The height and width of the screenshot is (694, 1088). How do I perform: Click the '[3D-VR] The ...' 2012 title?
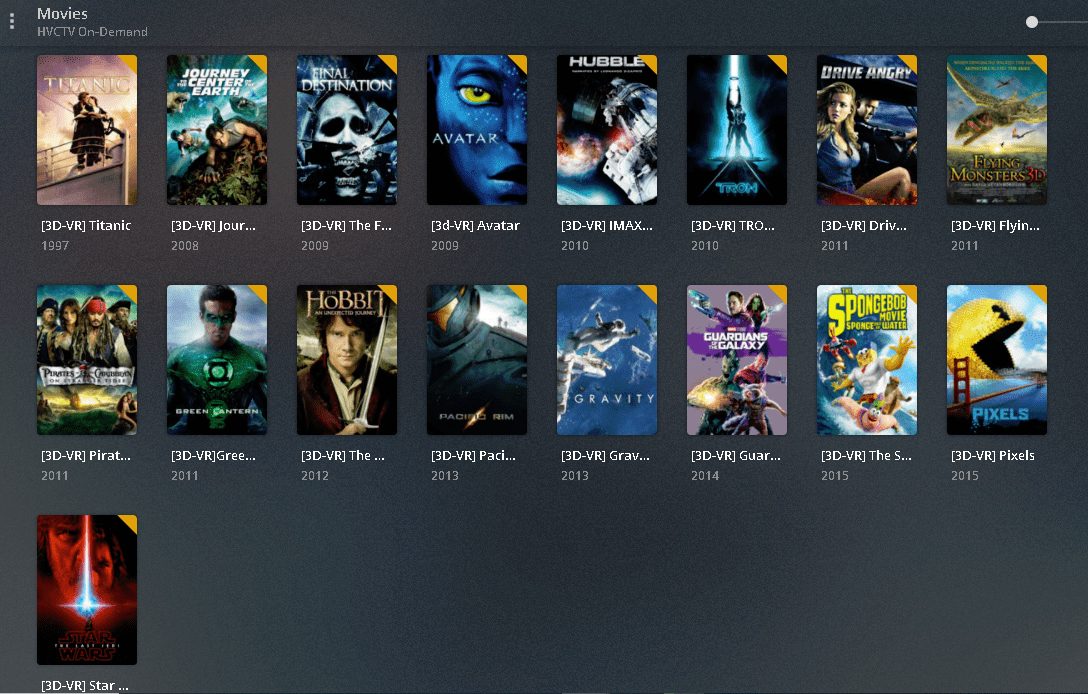pos(343,456)
